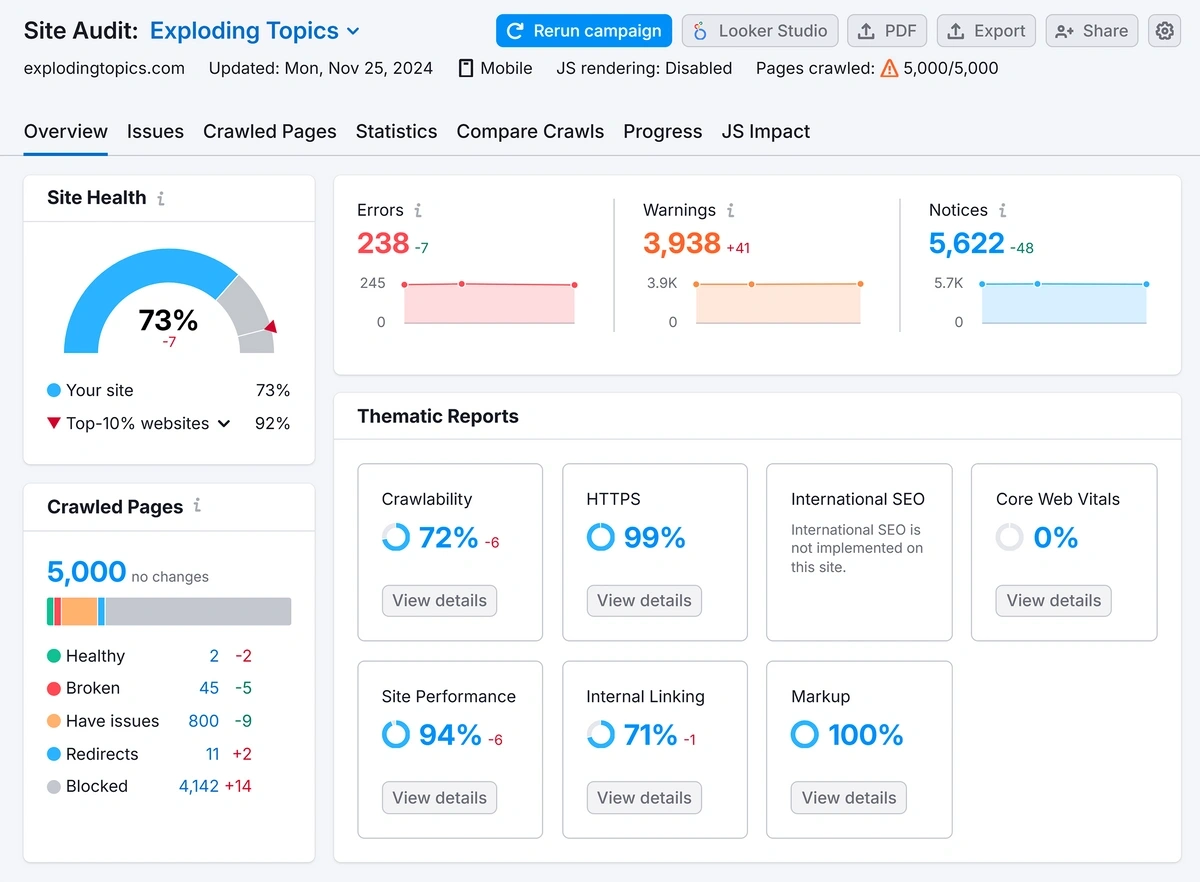Screen dimensions: 1200x882
Task: Click the Markup donut chart icon
Action: [805, 735]
